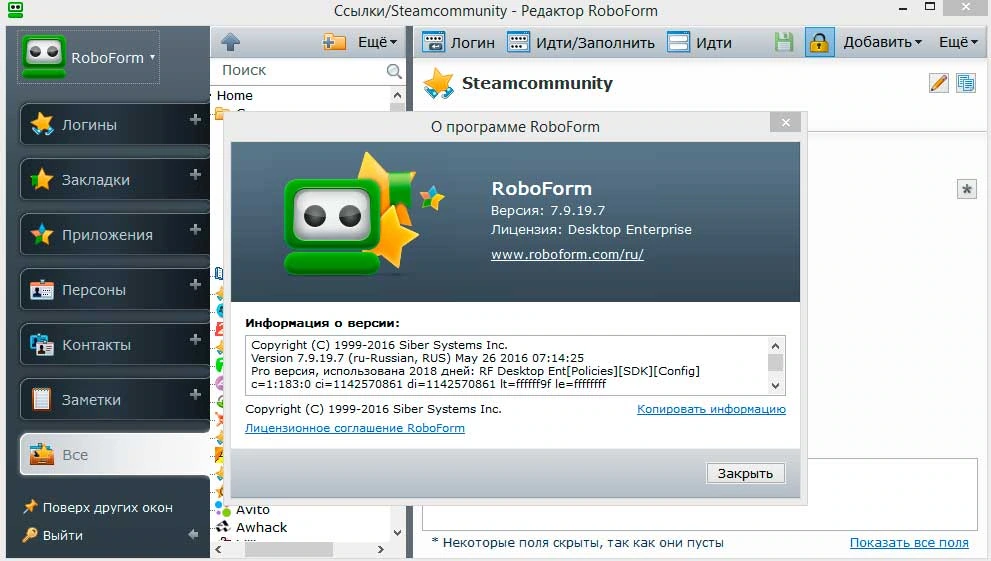Click the Идти/Заполнить toolbar button
Image resolution: width=991 pixels, height=561 pixels.
[581, 42]
